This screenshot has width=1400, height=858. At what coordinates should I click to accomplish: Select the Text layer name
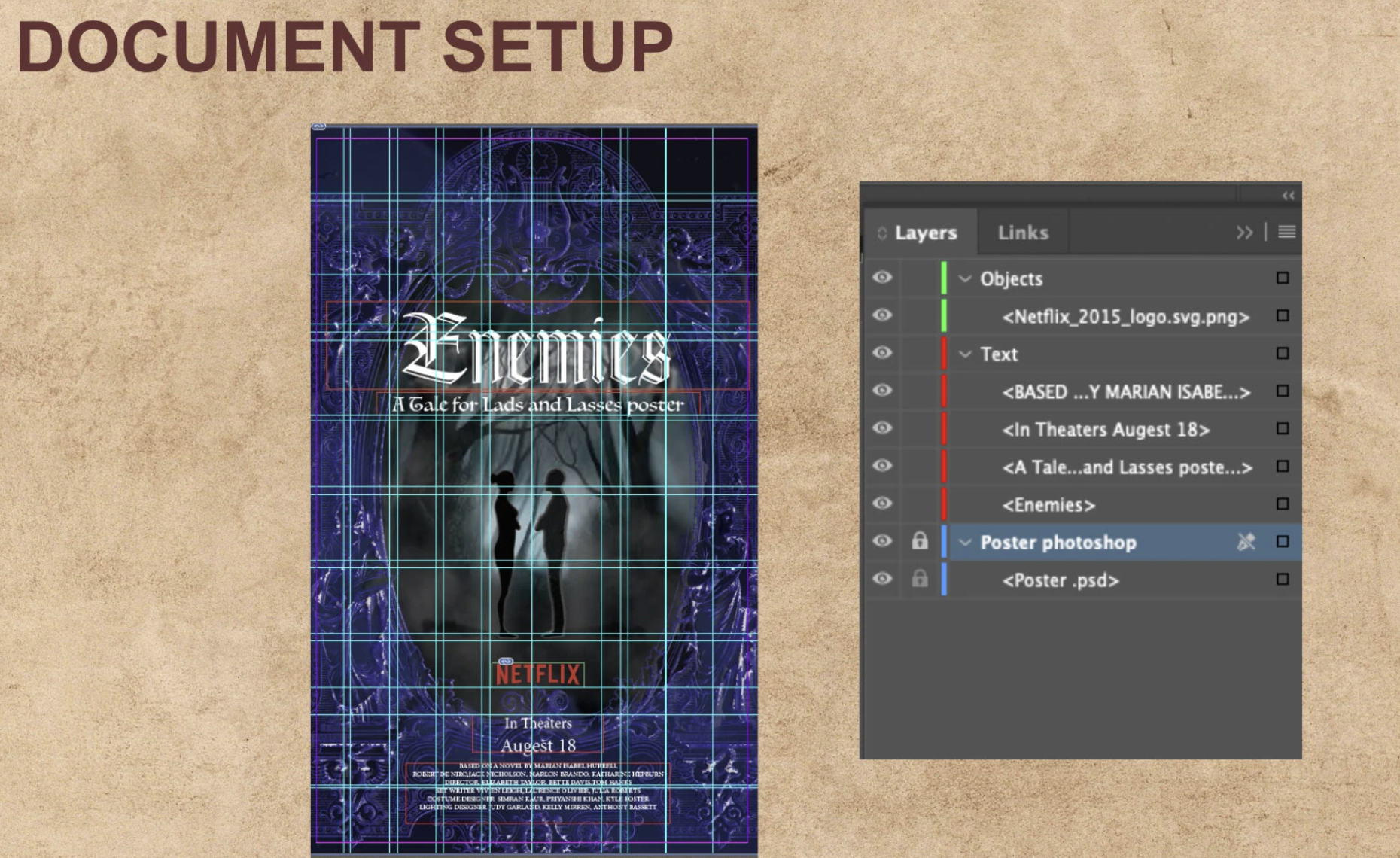tap(999, 354)
